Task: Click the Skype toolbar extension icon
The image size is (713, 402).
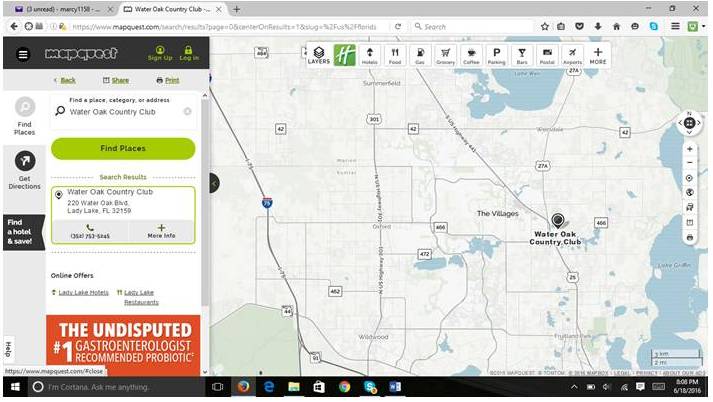Action: [x=653, y=27]
